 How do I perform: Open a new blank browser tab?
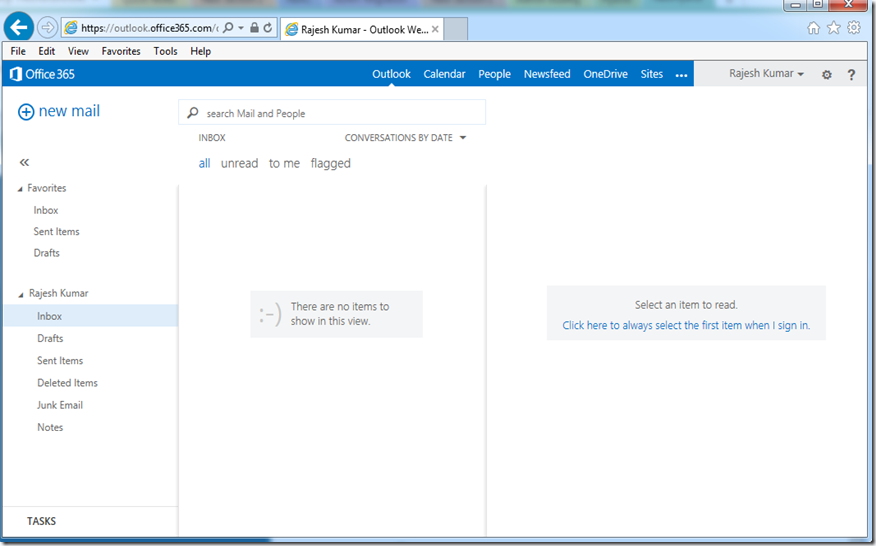[x=456, y=29]
